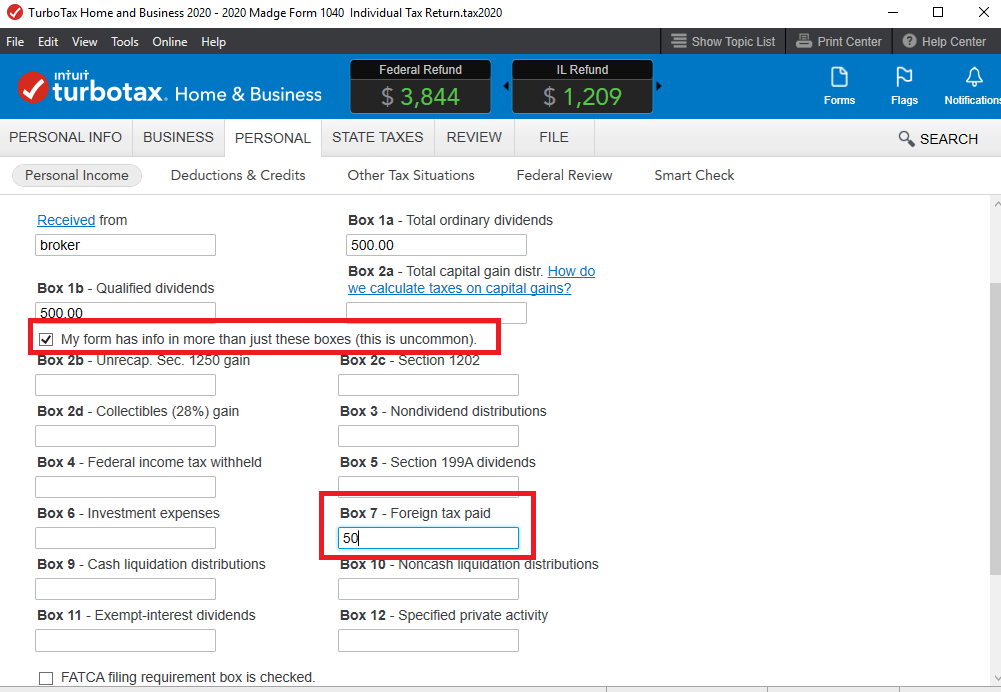Open 'How do we calculate taxes on capital gains?' link
The height and width of the screenshot is (692, 1001).
[x=471, y=280]
